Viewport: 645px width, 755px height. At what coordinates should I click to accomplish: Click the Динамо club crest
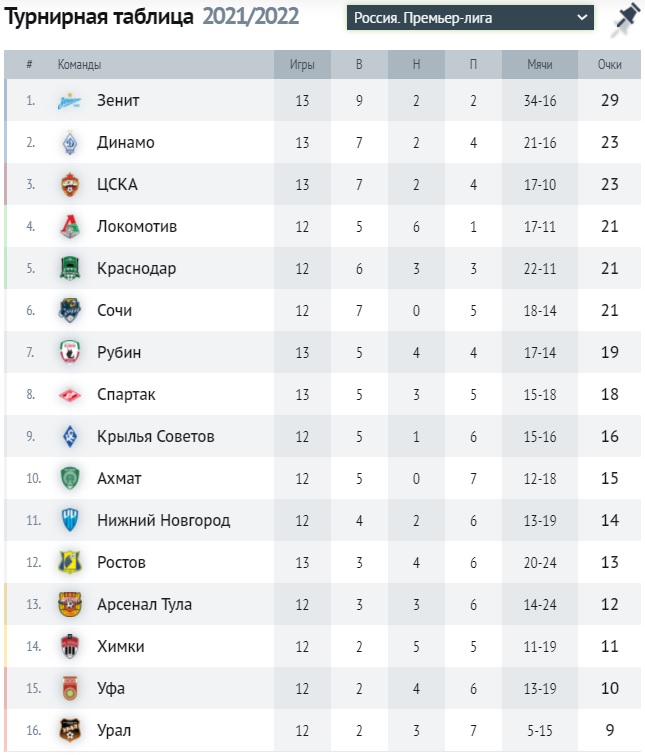(x=69, y=143)
